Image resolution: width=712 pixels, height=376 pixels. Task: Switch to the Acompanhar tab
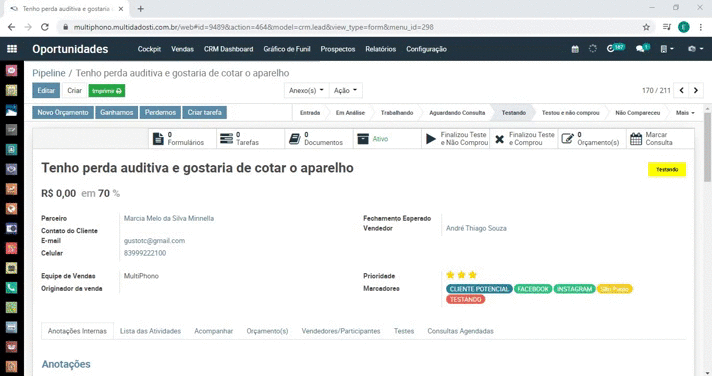click(213, 331)
